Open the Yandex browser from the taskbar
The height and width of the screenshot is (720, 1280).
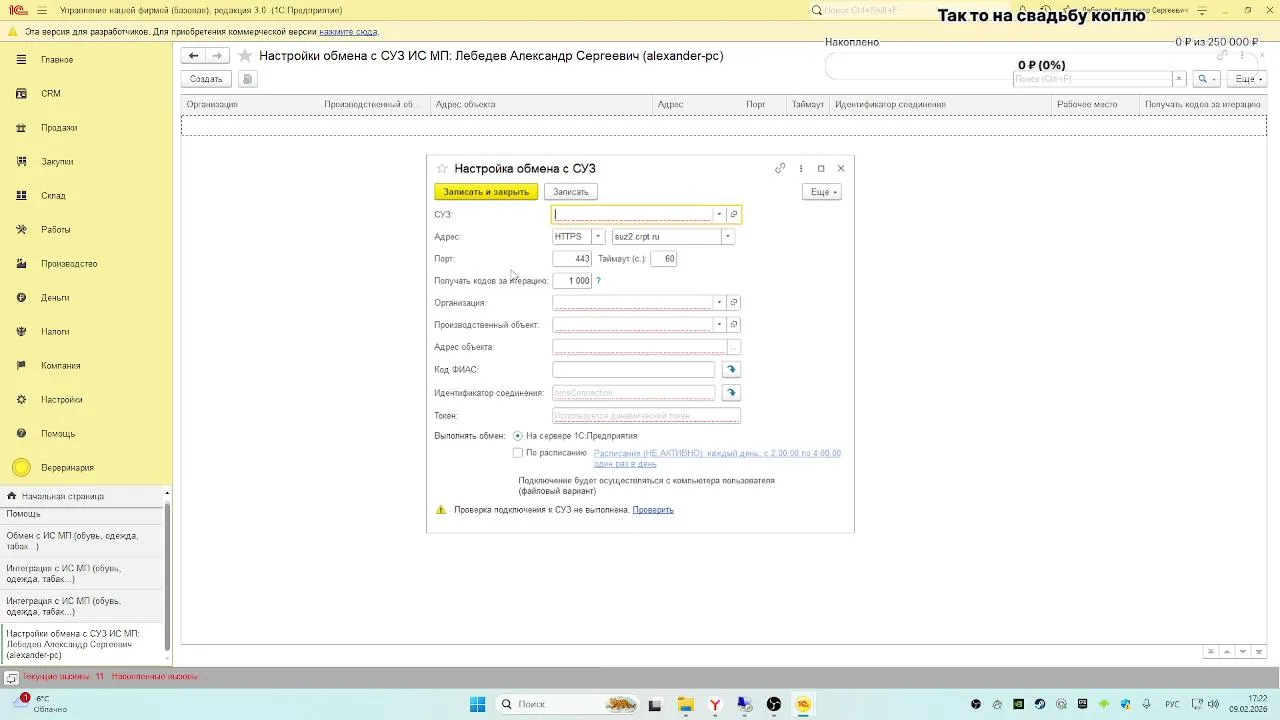pos(715,704)
